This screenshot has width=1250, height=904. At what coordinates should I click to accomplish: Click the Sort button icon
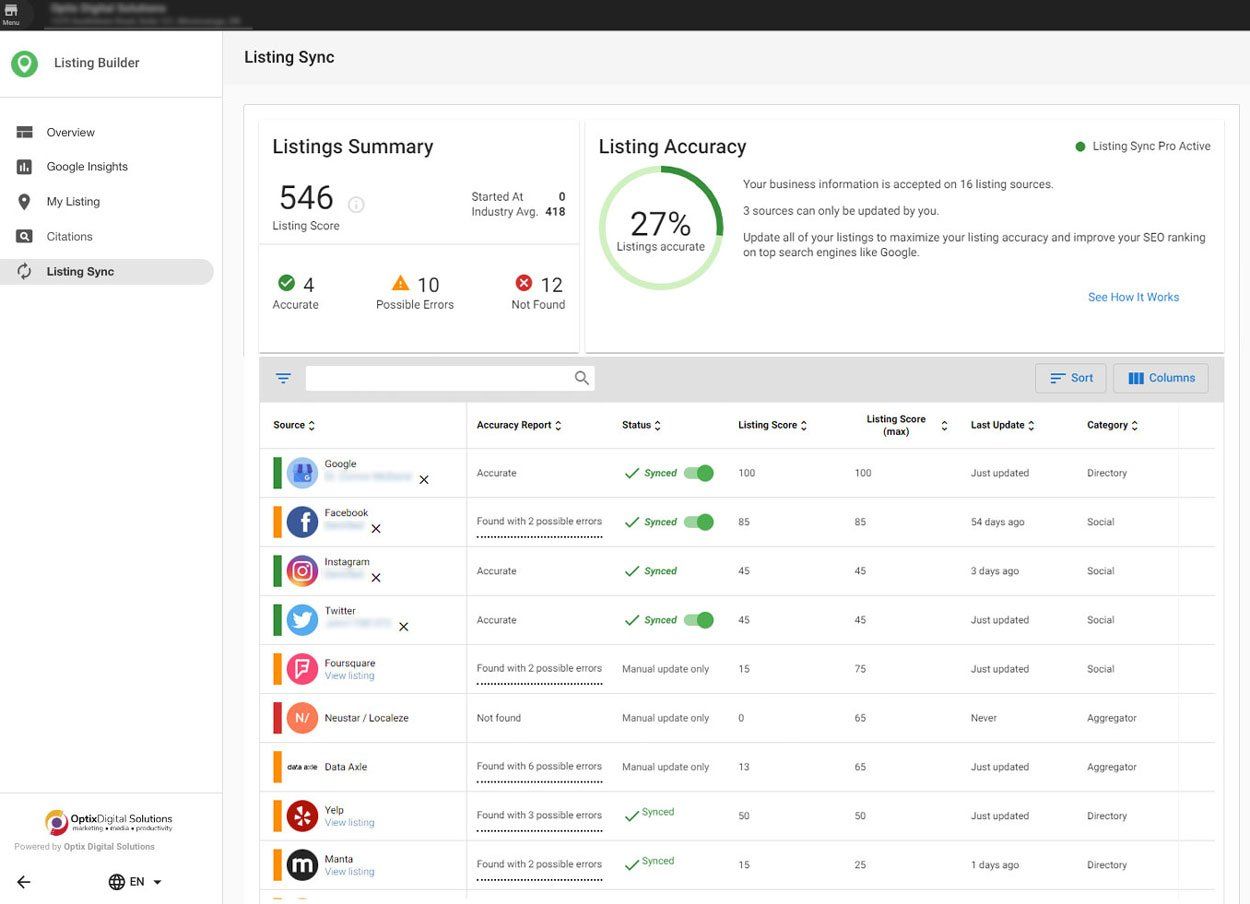tap(1054, 377)
